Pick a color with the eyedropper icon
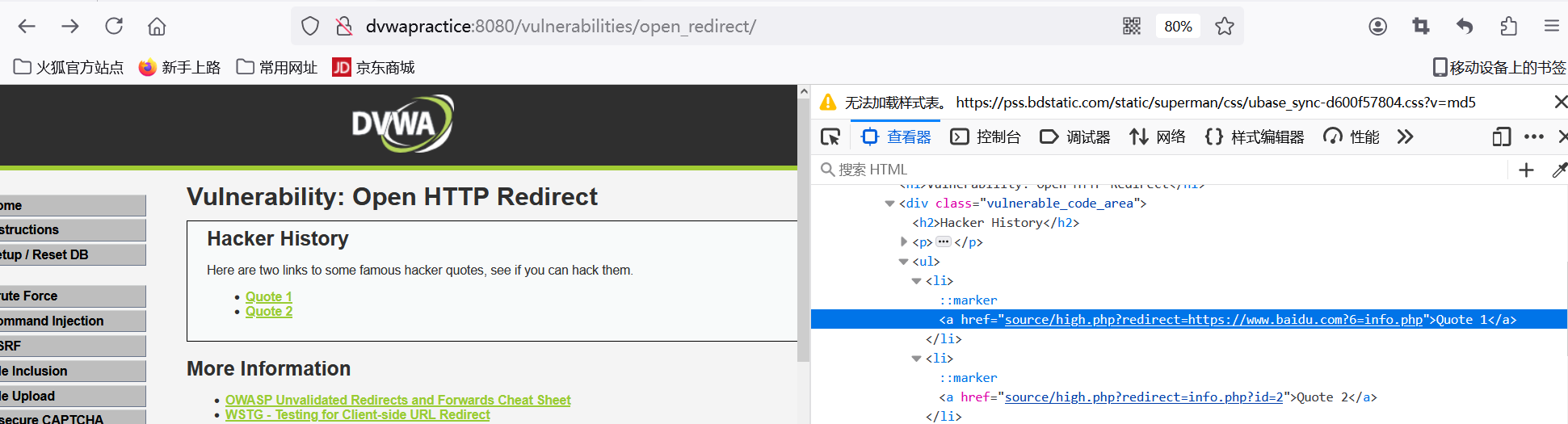The height and width of the screenshot is (424, 1568). [x=1559, y=170]
